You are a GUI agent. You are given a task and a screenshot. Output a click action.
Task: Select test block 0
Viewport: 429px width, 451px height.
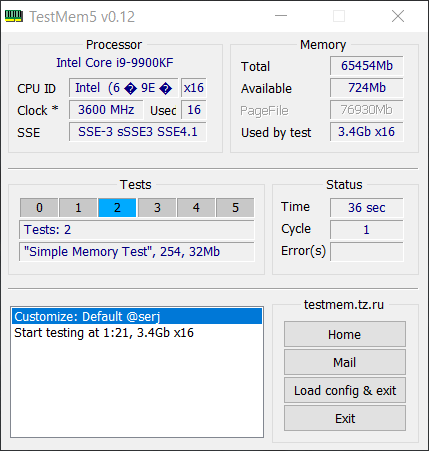click(x=39, y=208)
